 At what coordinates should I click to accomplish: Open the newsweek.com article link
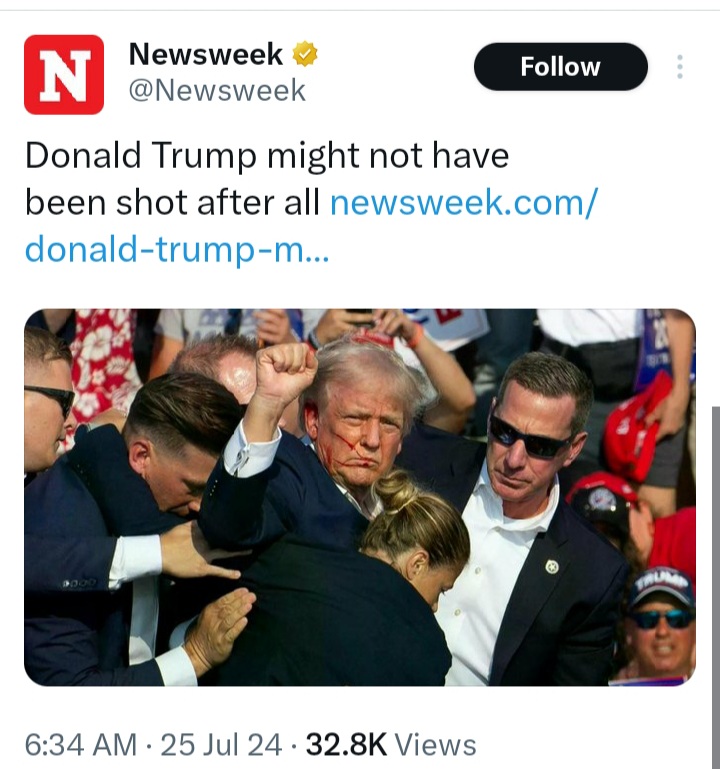[463, 203]
